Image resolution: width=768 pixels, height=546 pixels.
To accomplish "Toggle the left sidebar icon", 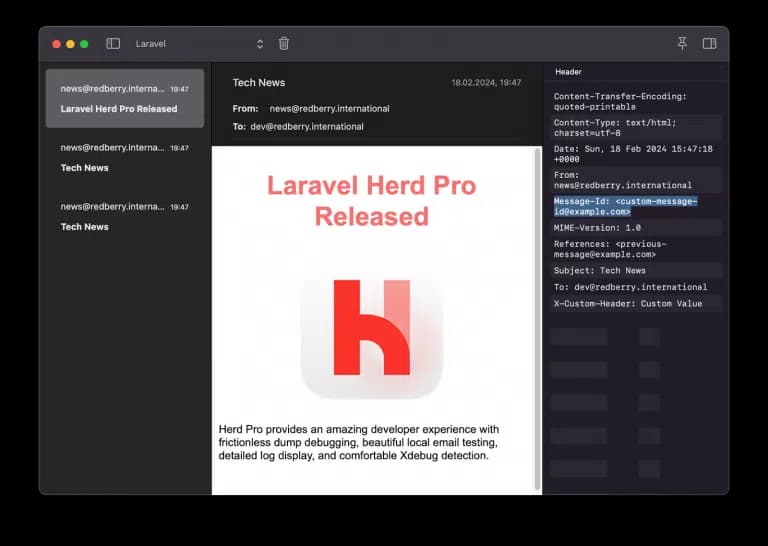I will pyautogui.click(x=113, y=44).
